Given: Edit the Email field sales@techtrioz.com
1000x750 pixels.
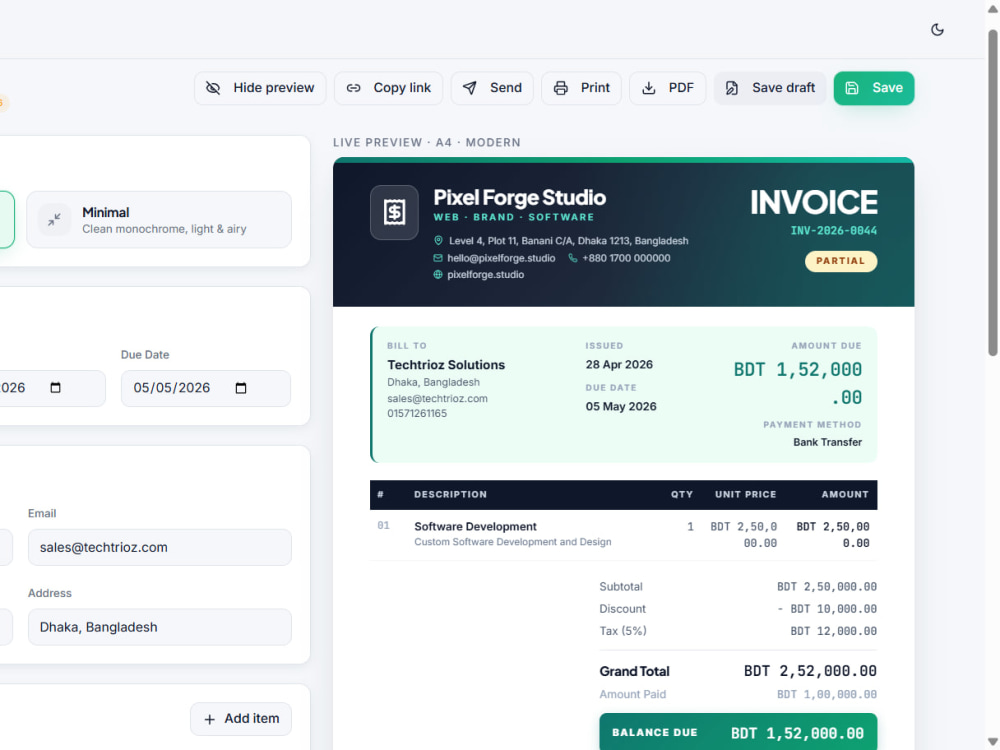Looking at the screenshot, I should pos(159,547).
